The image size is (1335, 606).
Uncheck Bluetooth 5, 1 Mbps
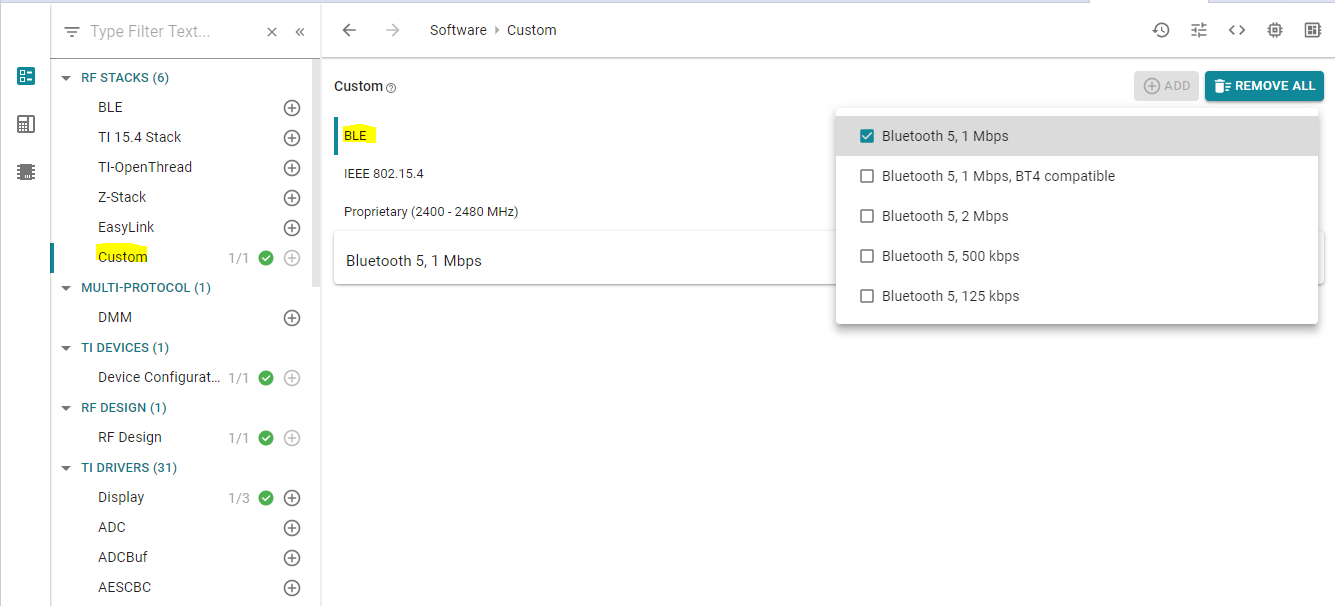coord(866,135)
